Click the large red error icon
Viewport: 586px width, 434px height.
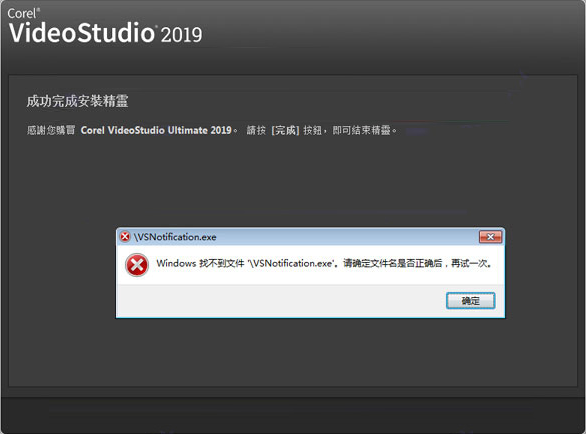(x=137, y=265)
